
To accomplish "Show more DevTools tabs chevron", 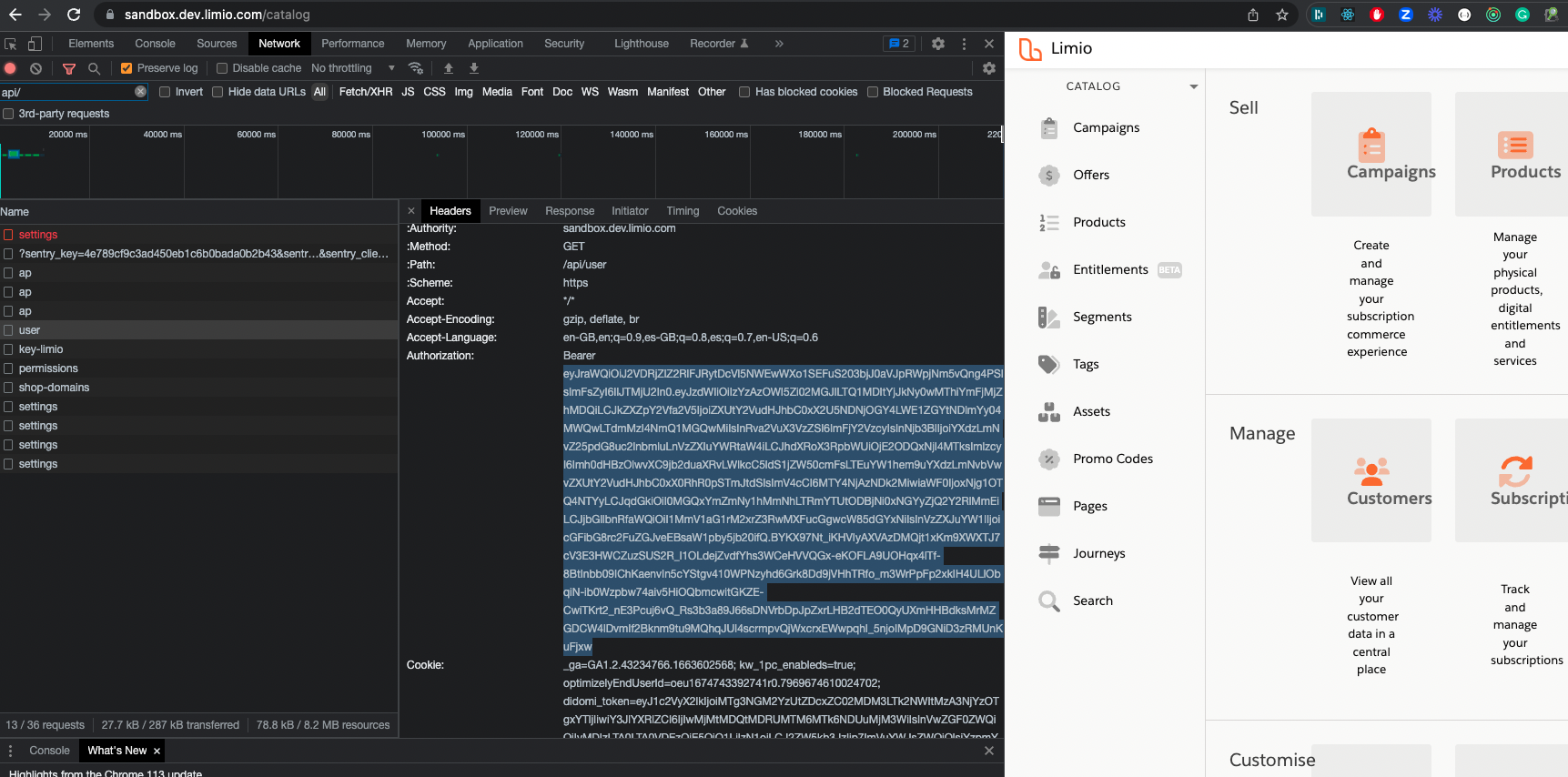I will 779,44.
